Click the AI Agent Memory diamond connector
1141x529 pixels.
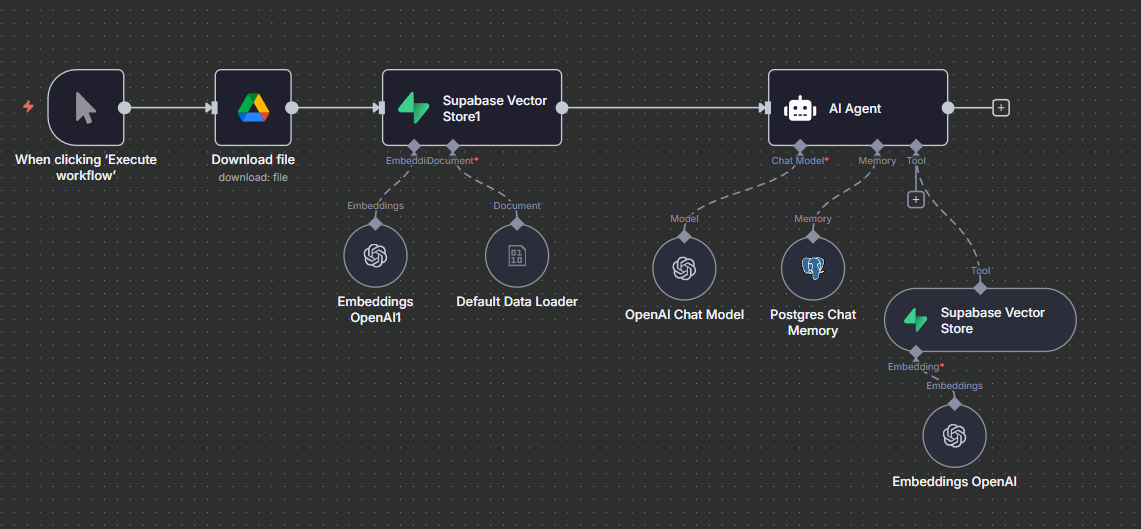pyautogui.click(x=877, y=146)
